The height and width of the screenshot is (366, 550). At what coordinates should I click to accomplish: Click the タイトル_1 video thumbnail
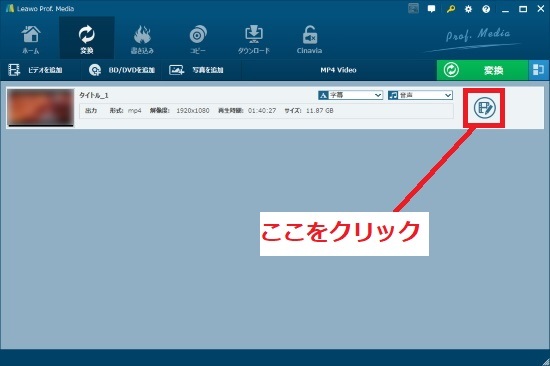coord(41,107)
